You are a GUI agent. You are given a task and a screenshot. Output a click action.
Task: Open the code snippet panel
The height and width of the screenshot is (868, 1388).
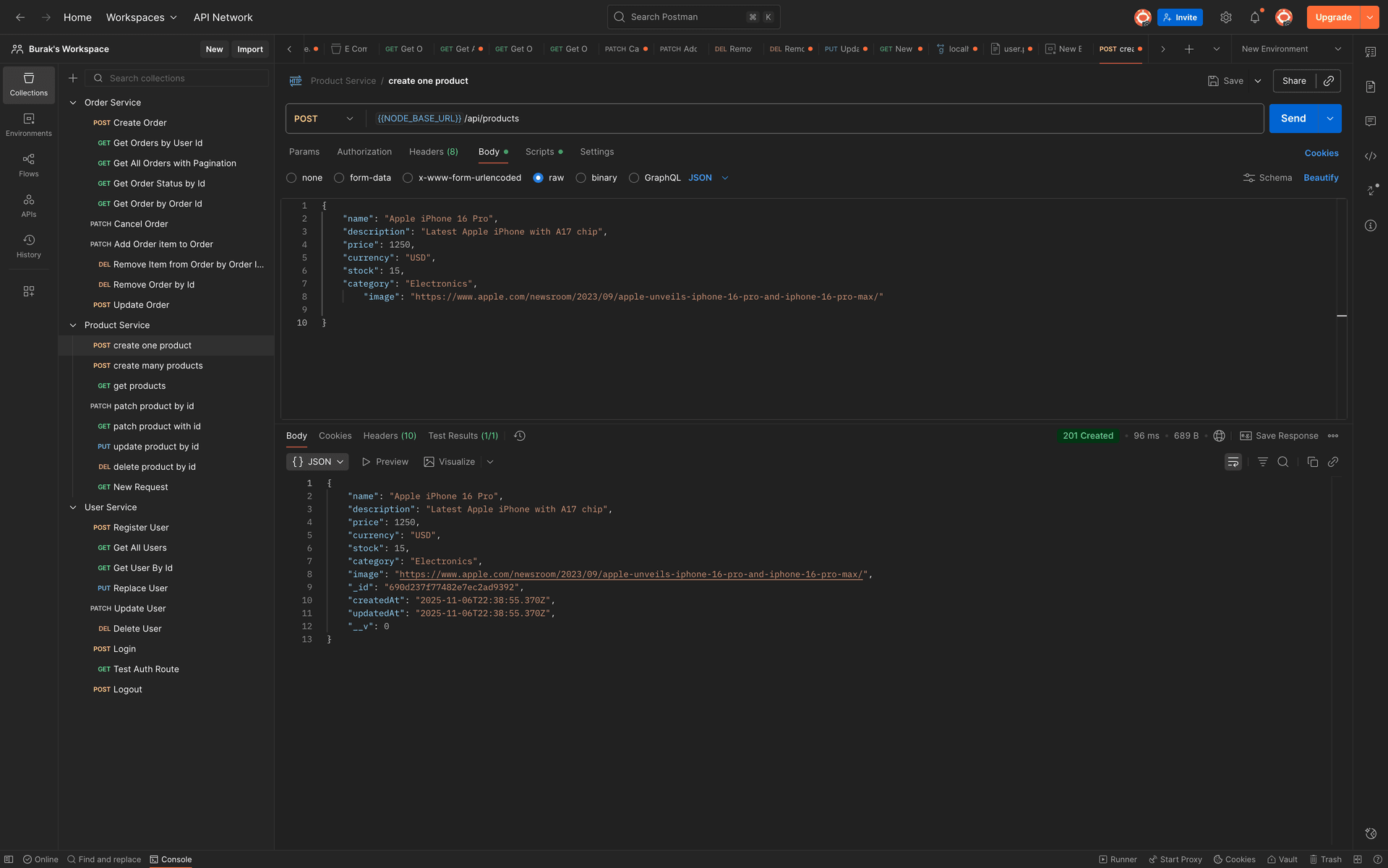point(1371,155)
